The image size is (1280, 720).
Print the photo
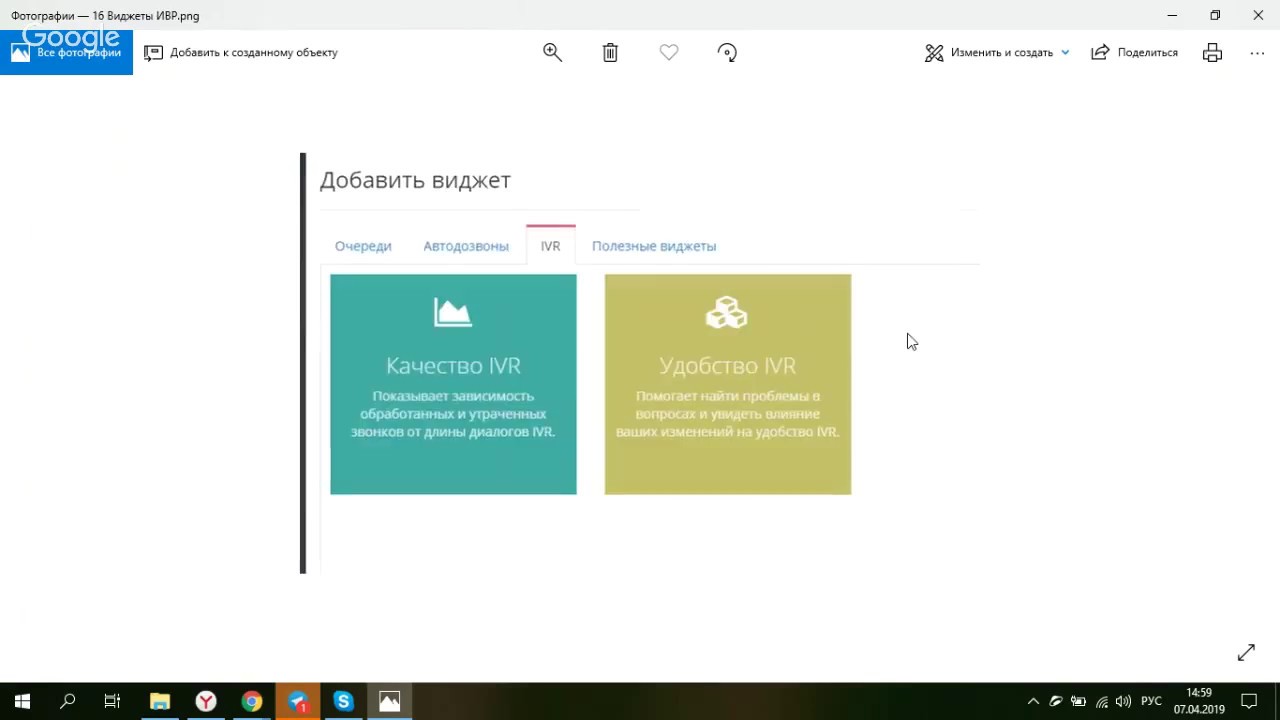1212,53
